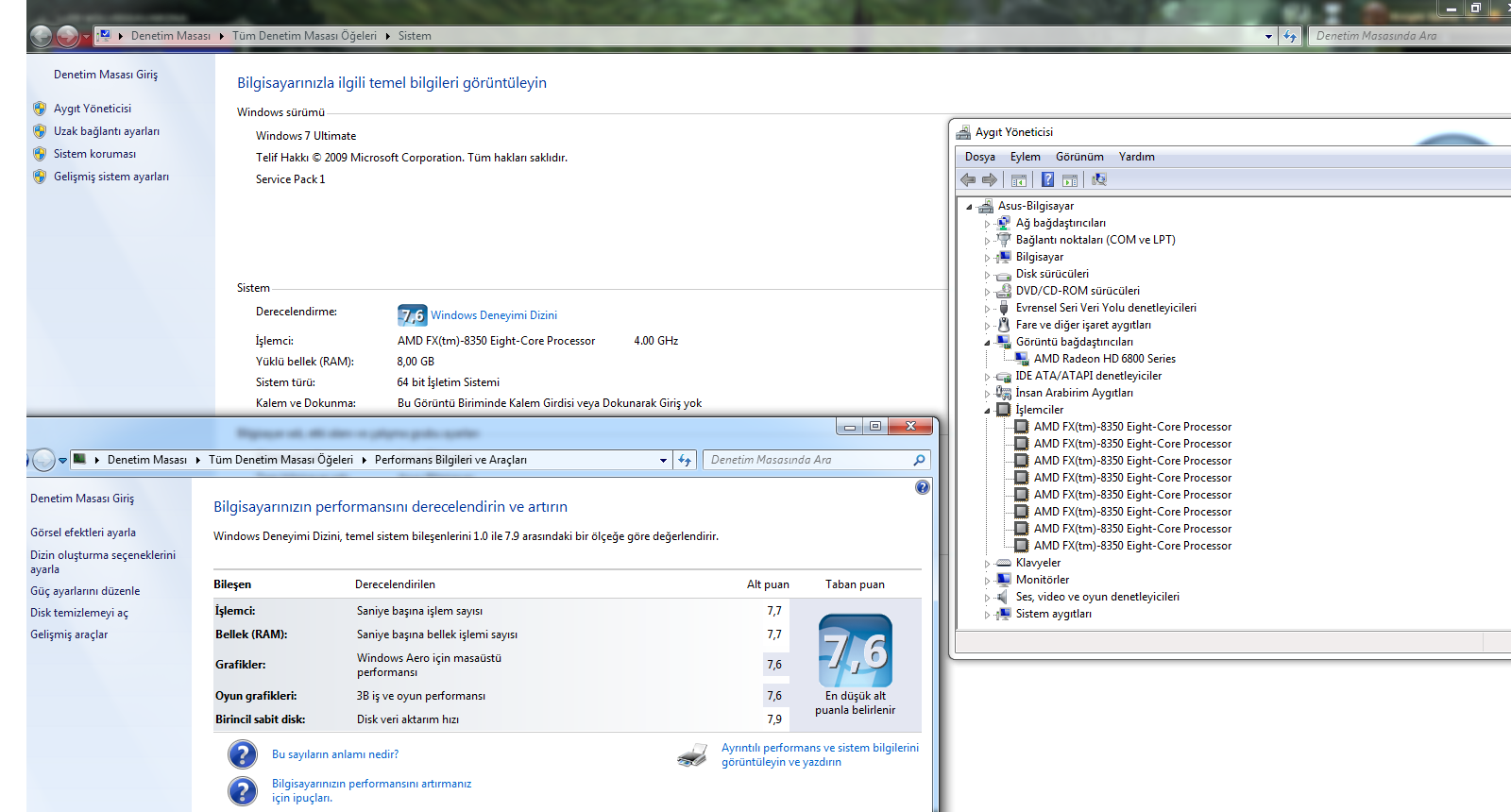The width and height of the screenshot is (1511, 812).
Task: Click question icon beside Bu sayıların anlamı nedir
Action: pos(243,754)
